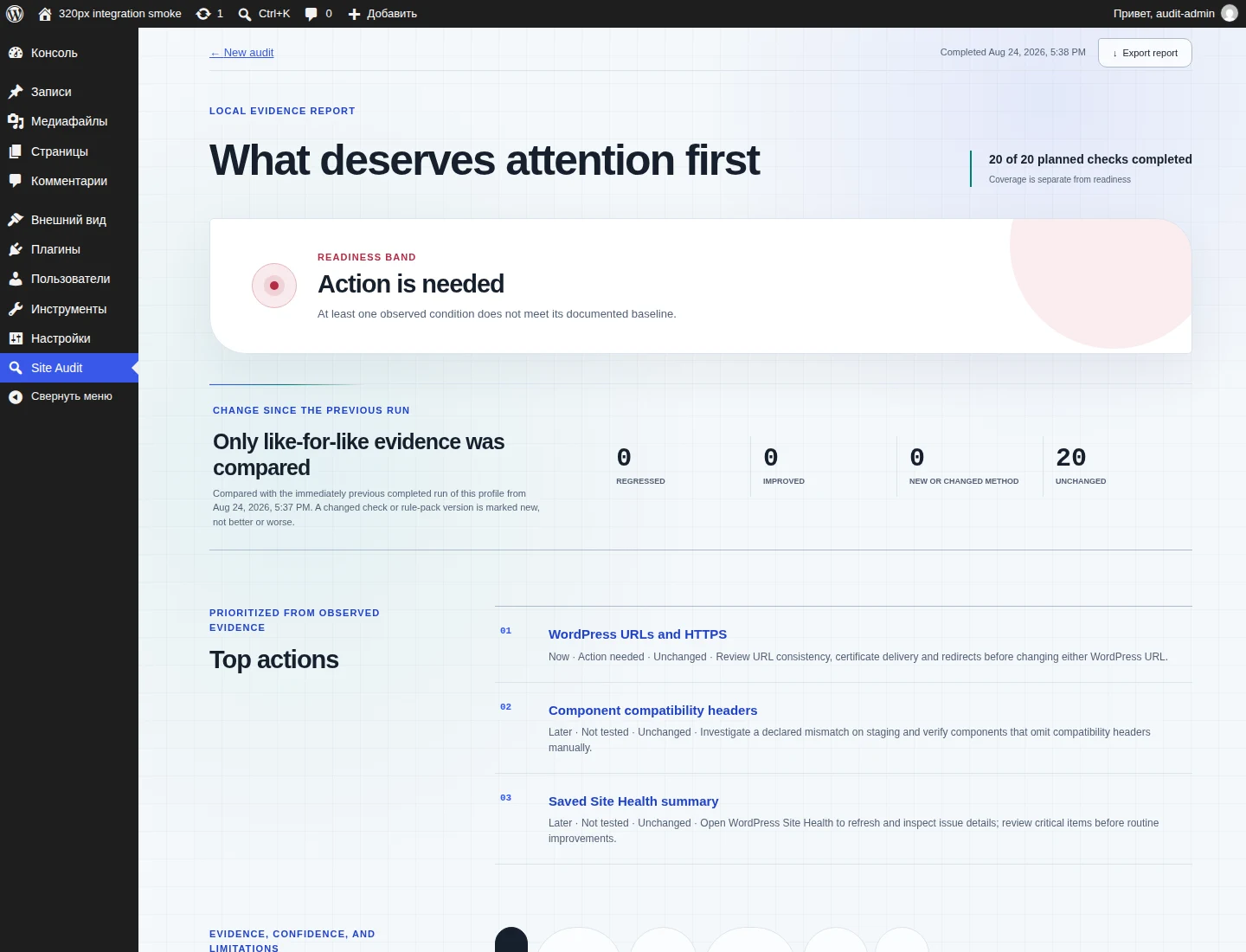
Task: Click the 'Top actions' heading
Action: [274, 659]
